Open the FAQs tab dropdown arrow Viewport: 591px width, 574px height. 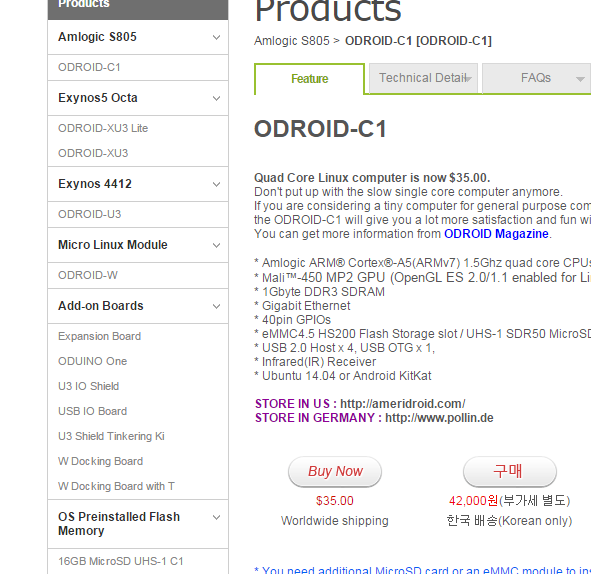point(580,79)
